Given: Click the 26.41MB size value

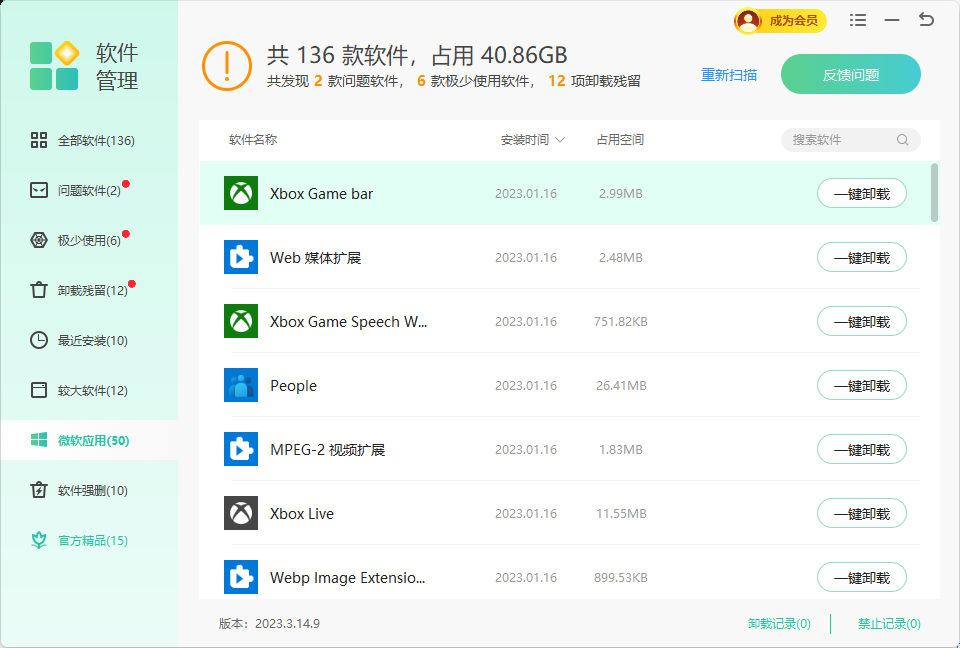Looking at the screenshot, I should 621,385.
